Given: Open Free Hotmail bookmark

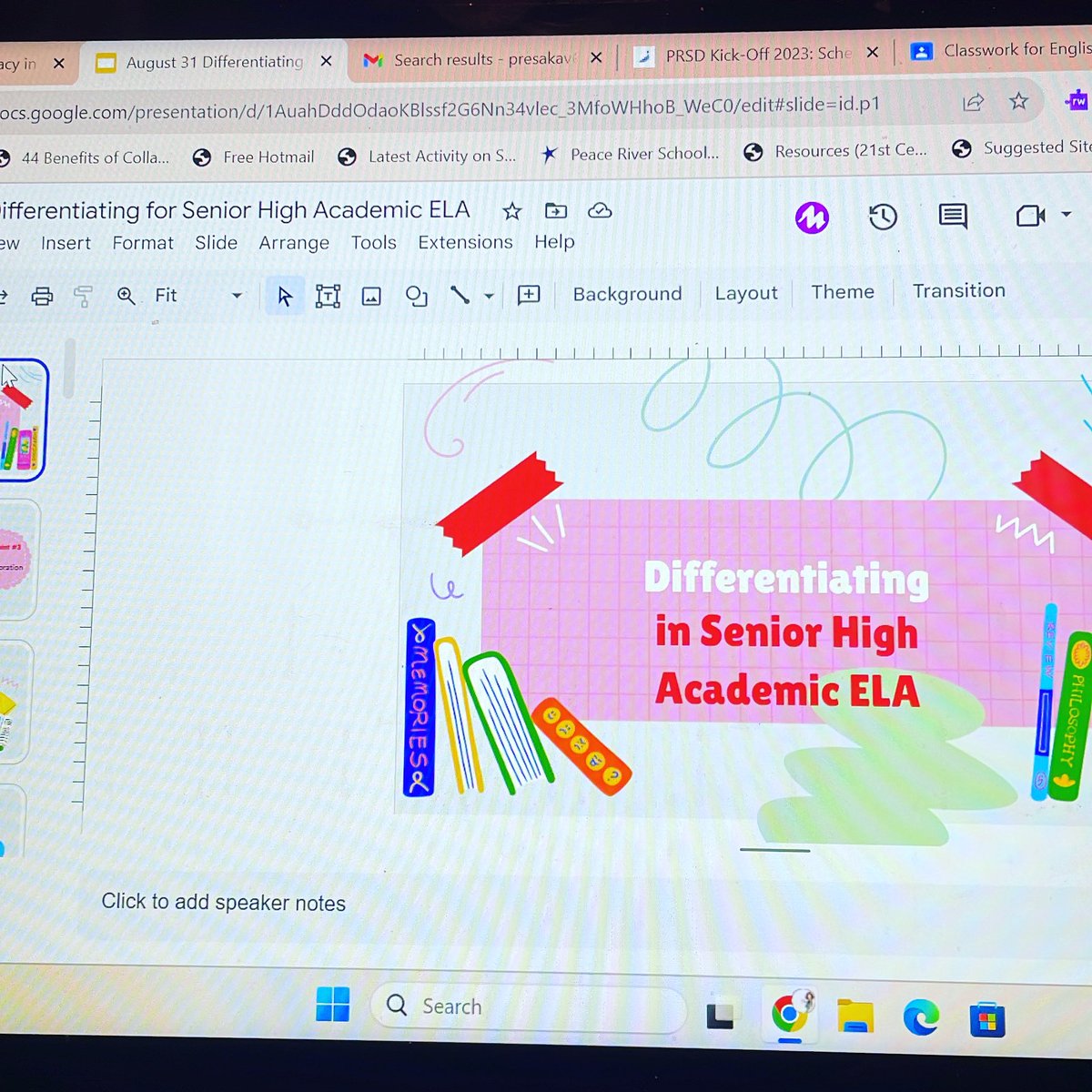Looking at the screenshot, I should [254, 157].
